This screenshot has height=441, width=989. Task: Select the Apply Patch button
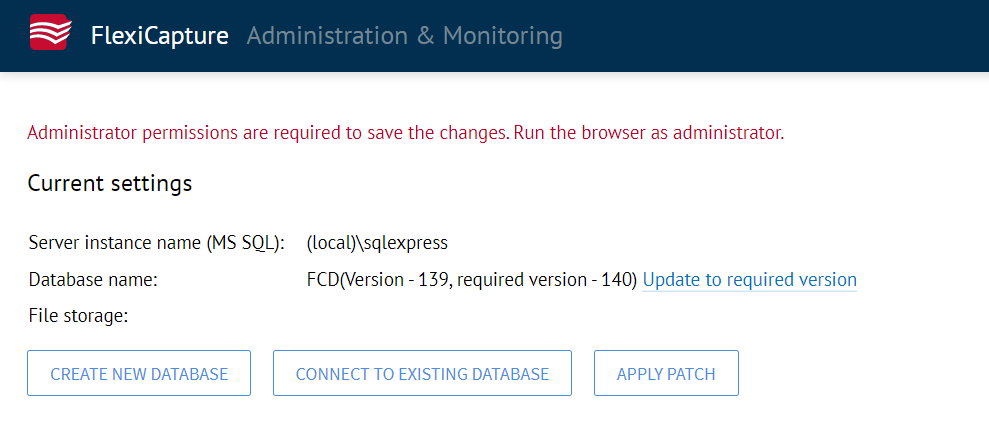tap(666, 373)
